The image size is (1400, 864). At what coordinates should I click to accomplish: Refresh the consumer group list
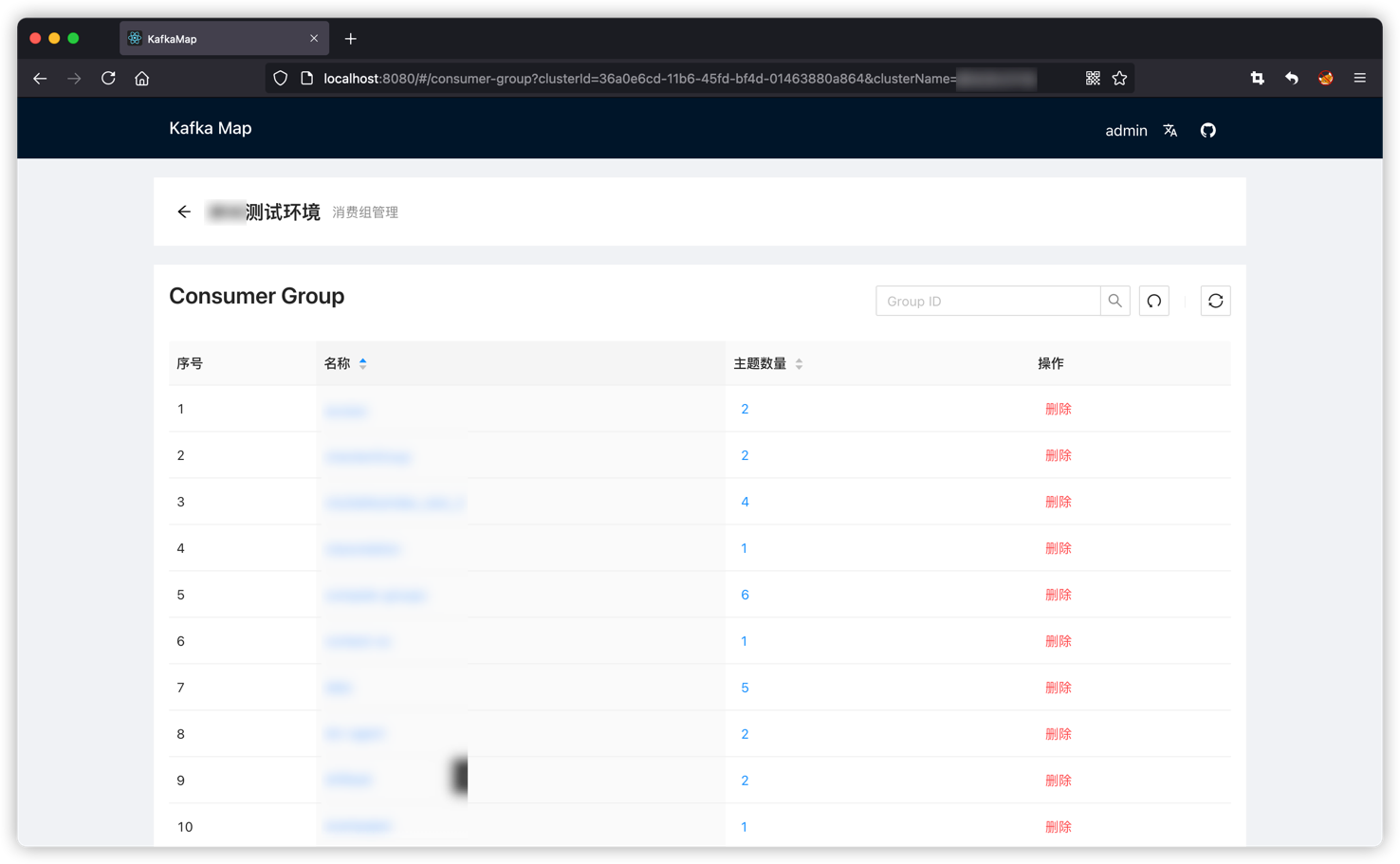point(1215,300)
